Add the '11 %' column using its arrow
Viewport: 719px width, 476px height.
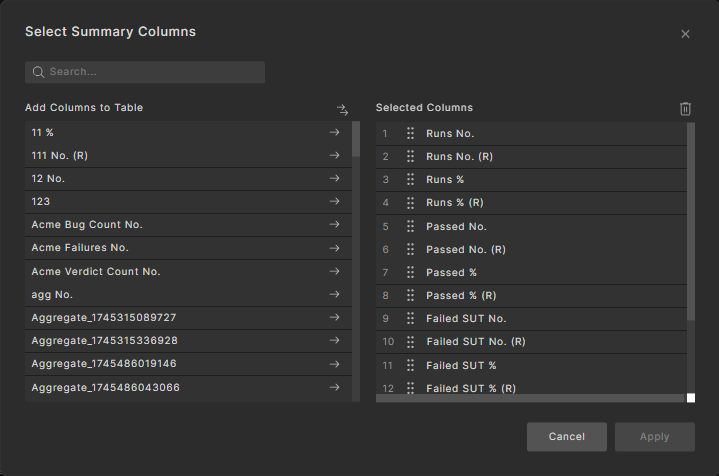coord(335,132)
